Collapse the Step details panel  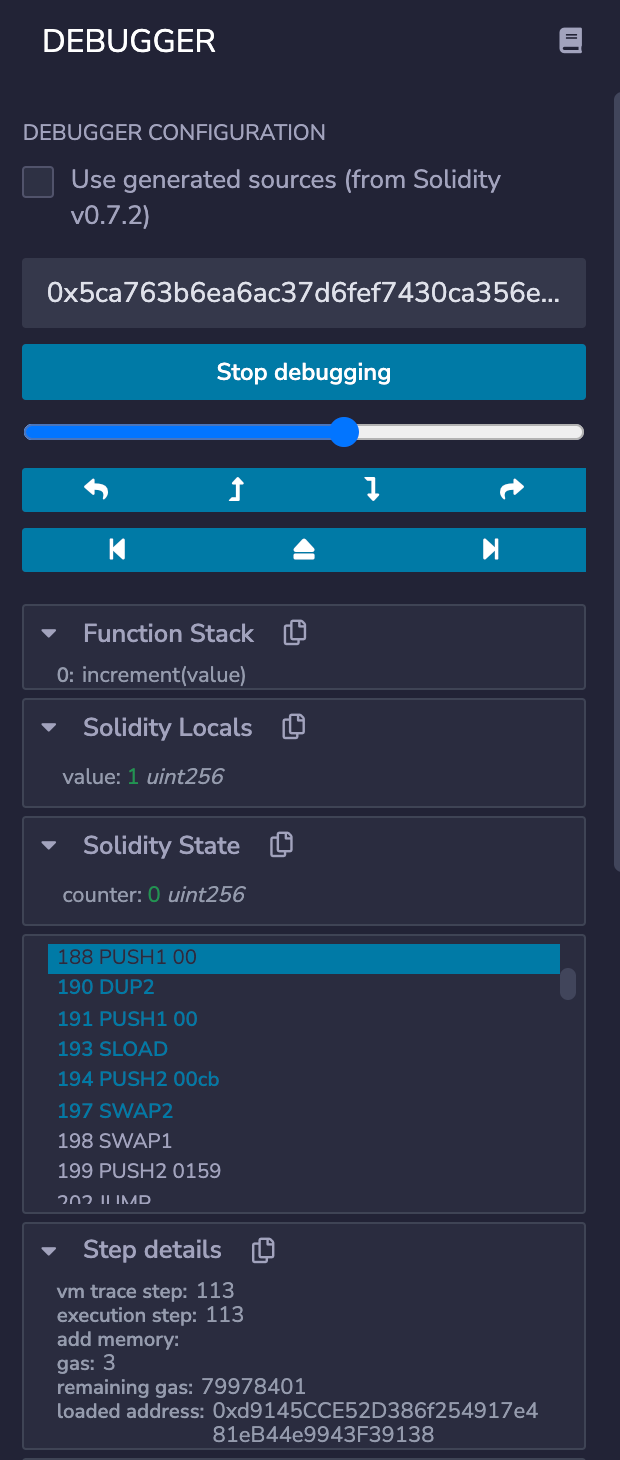pyautogui.click(x=48, y=1249)
